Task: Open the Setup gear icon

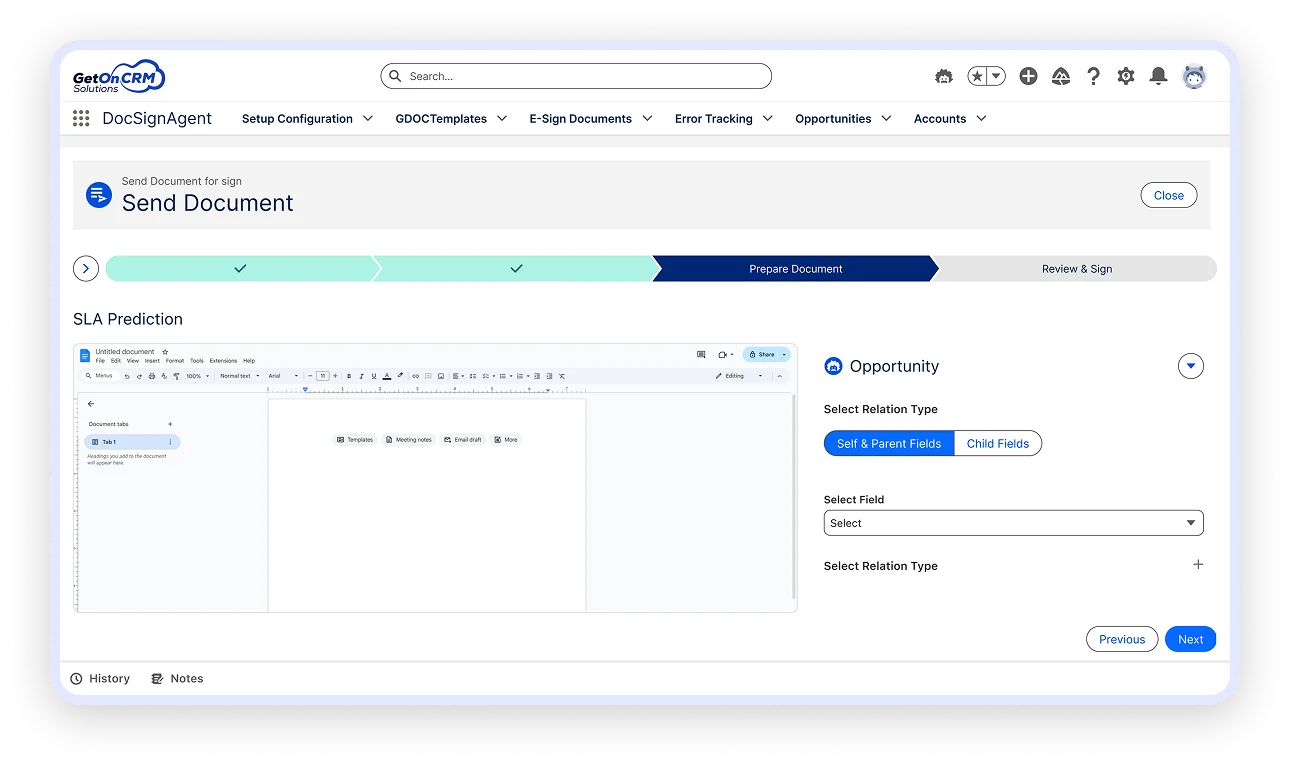Action: point(1126,76)
